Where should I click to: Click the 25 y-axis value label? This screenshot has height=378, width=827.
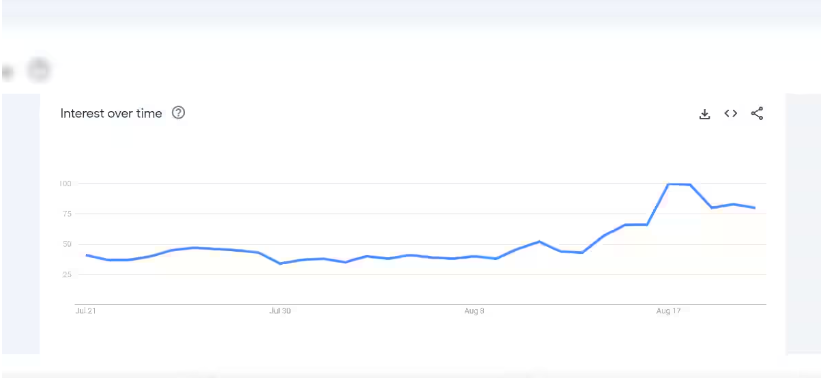point(66,274)
